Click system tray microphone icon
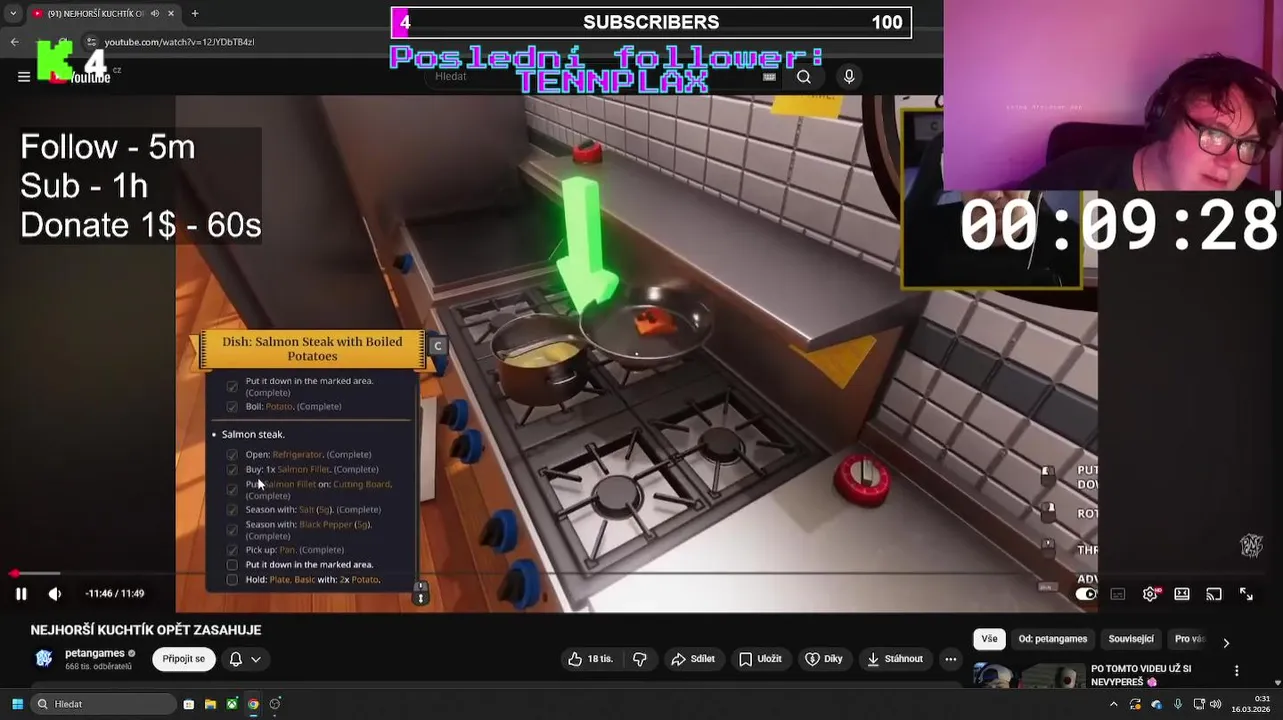 (x=1178, y=704)
